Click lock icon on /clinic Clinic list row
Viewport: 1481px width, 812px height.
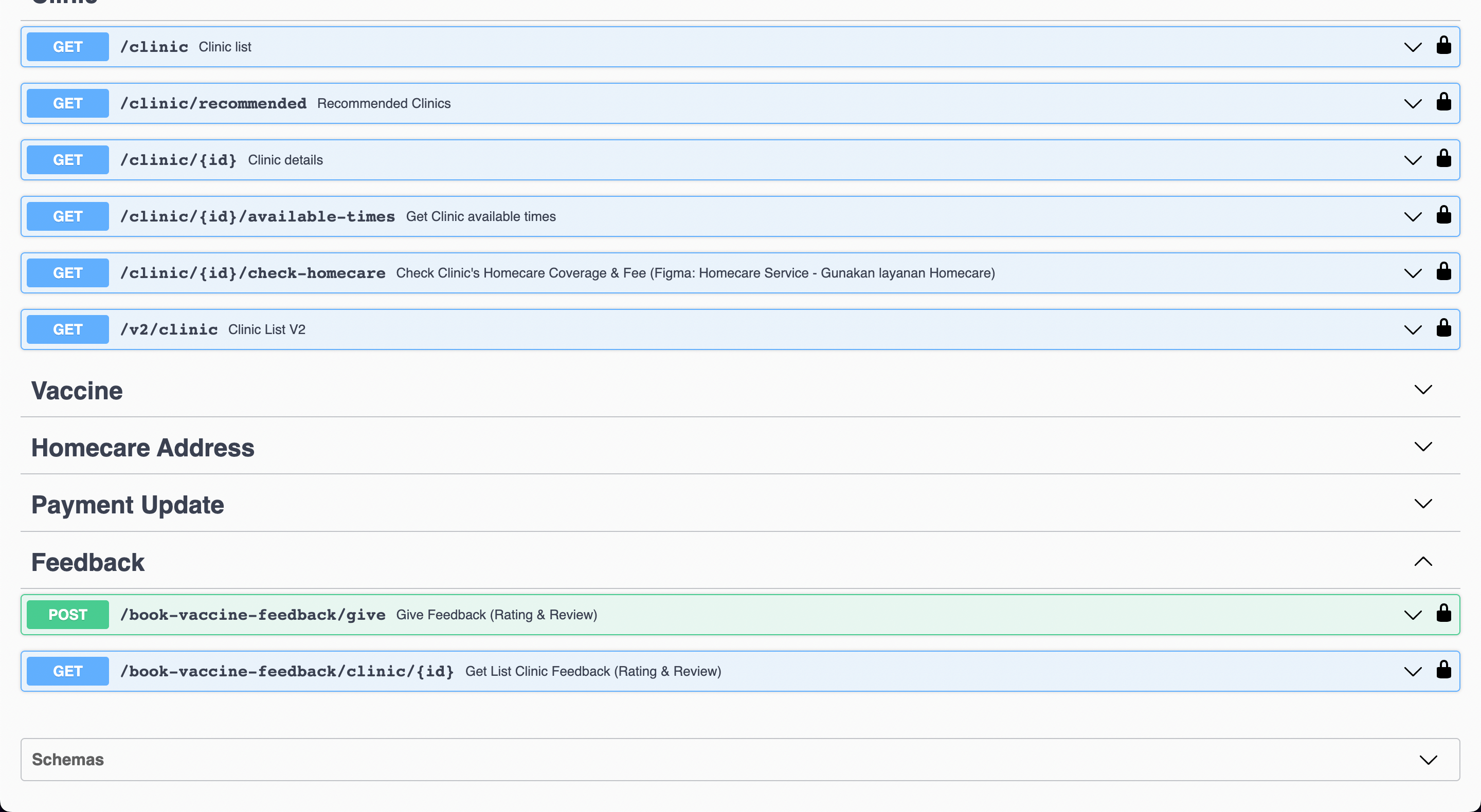[1443, 45]
